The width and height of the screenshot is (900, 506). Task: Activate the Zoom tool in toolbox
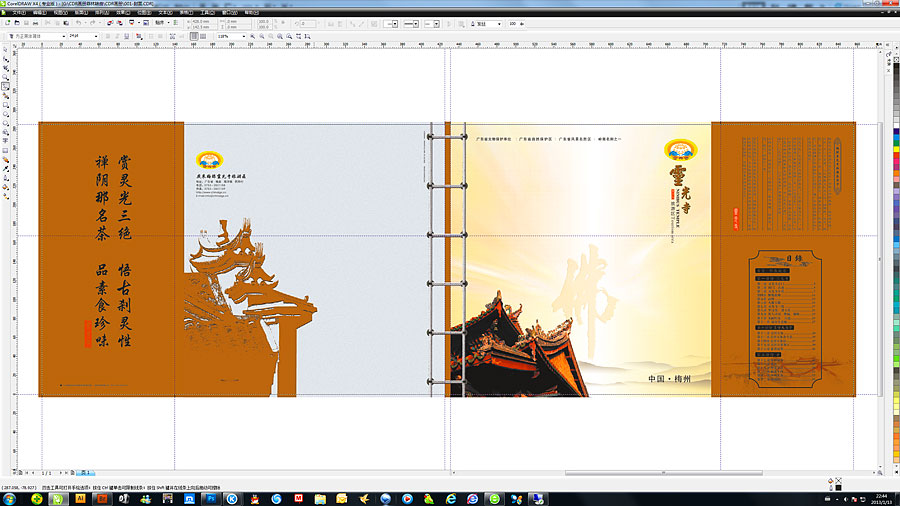(x=5, y=77)
